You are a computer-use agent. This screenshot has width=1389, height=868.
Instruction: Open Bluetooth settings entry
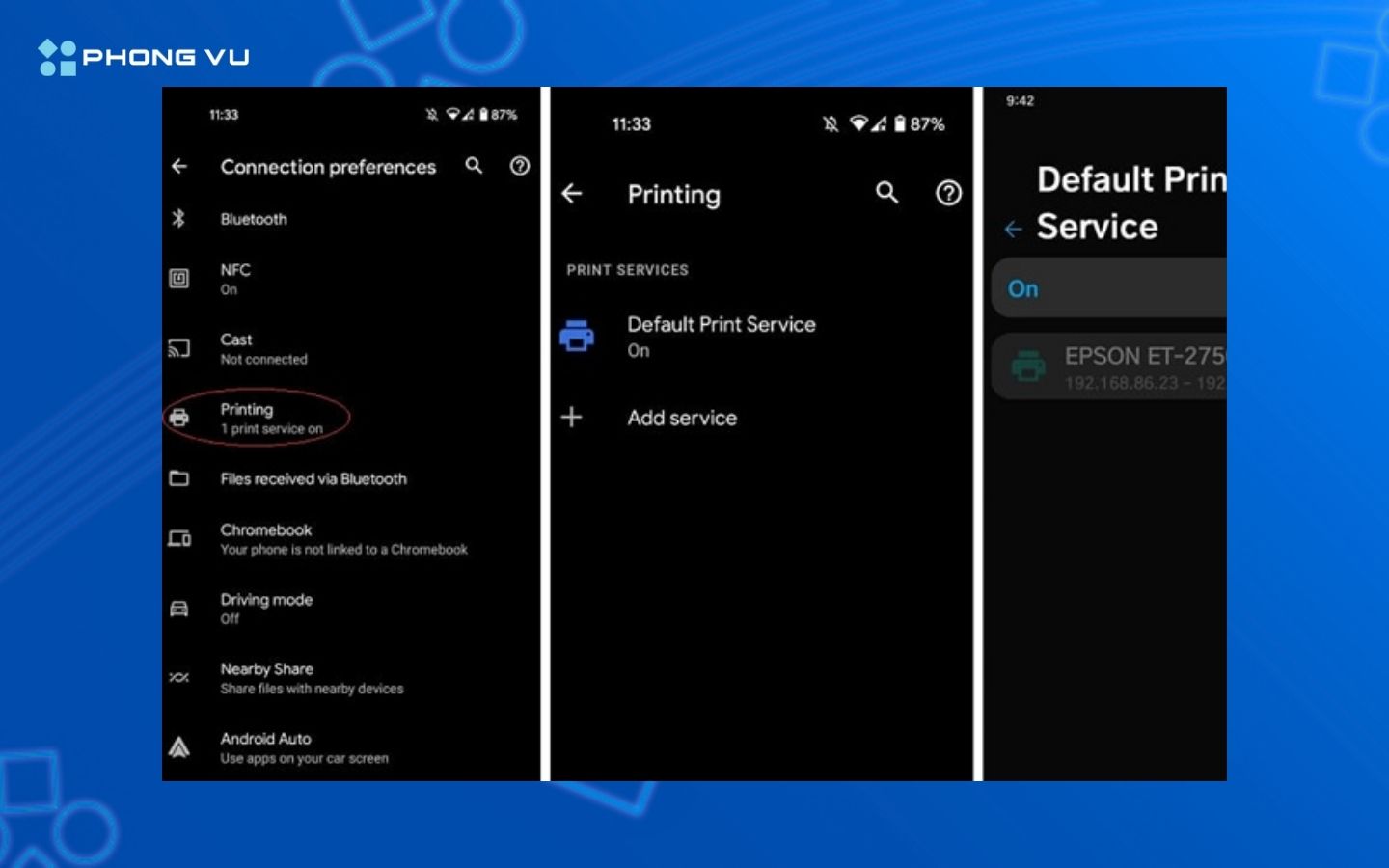click(x=254, y=219)
